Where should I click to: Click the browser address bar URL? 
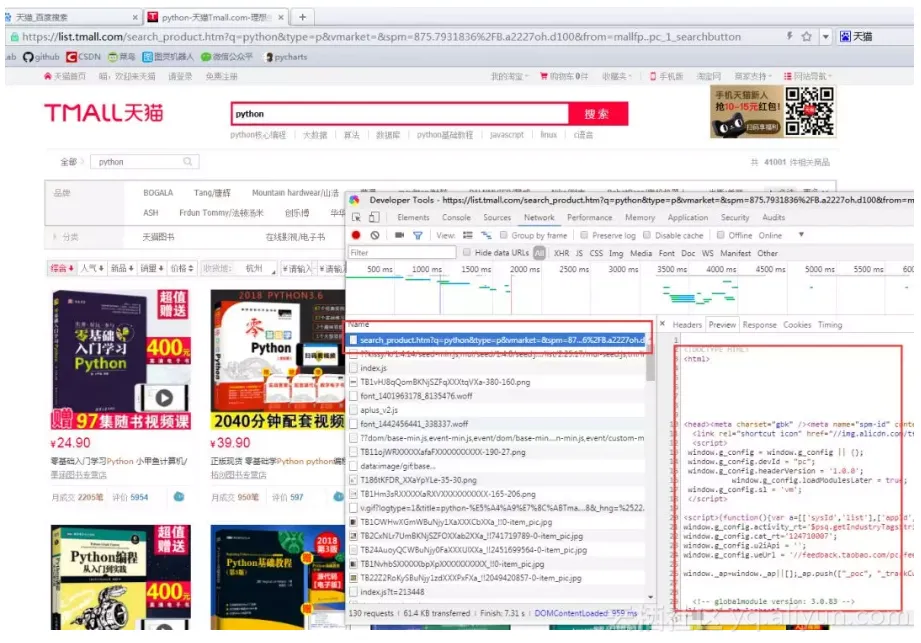[381, 36]
